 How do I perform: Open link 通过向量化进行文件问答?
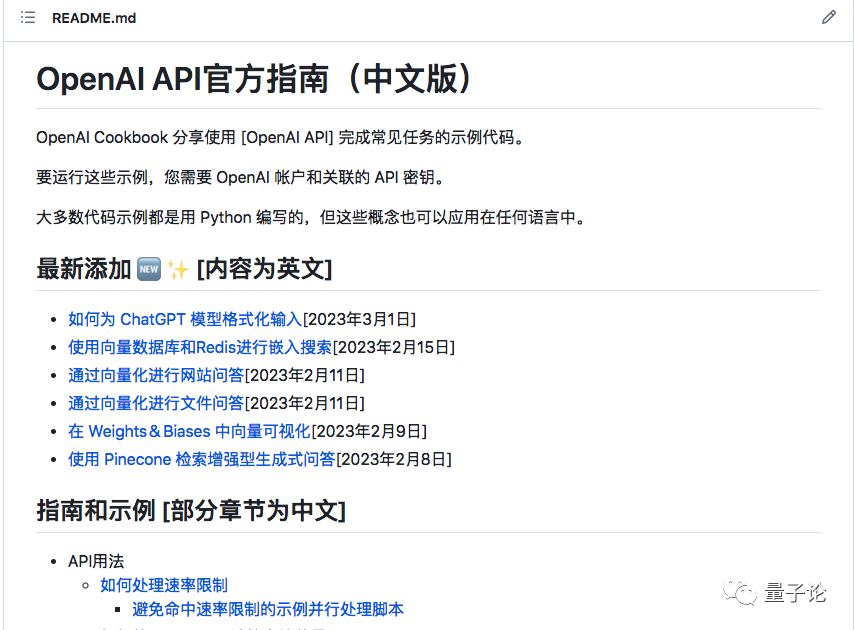pyautogui.click(x=156, y=403)
